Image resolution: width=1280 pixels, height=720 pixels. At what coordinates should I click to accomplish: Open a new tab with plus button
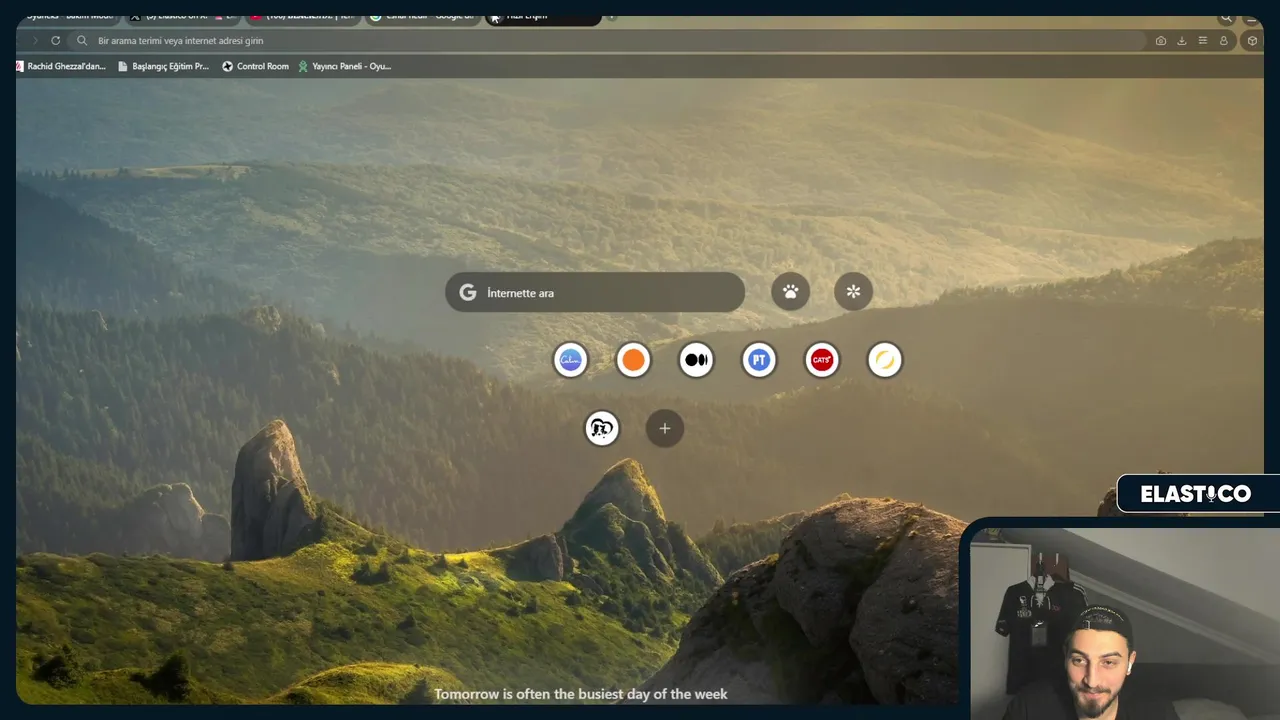612,17
